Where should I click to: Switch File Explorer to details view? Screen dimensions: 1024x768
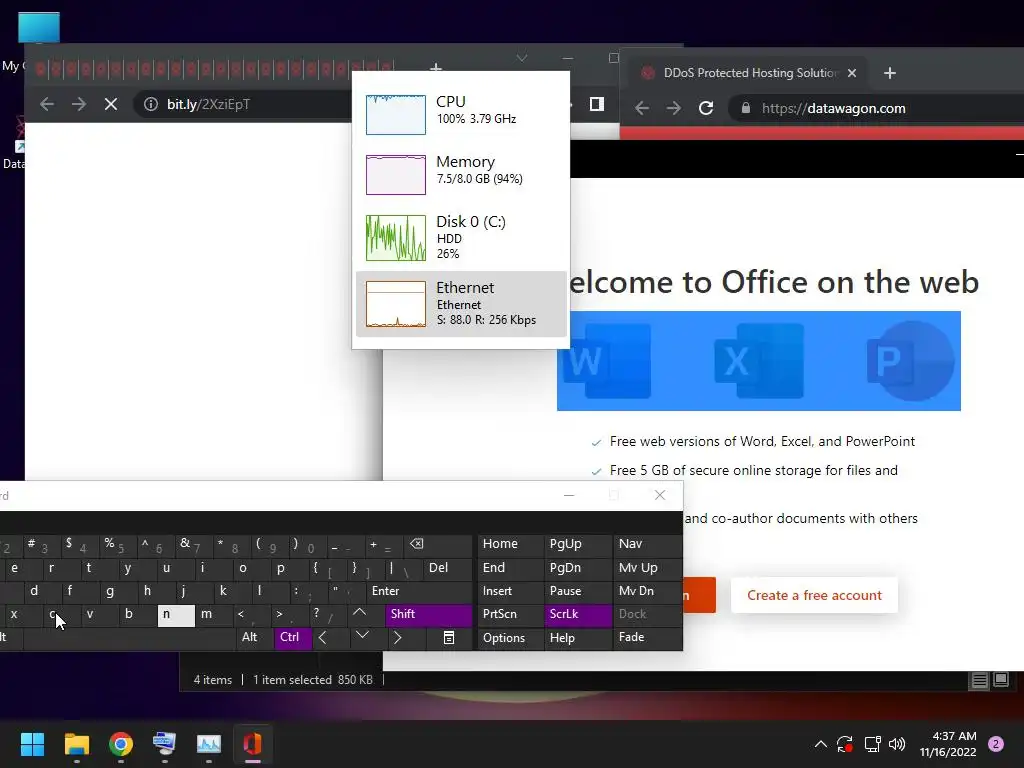980,680
